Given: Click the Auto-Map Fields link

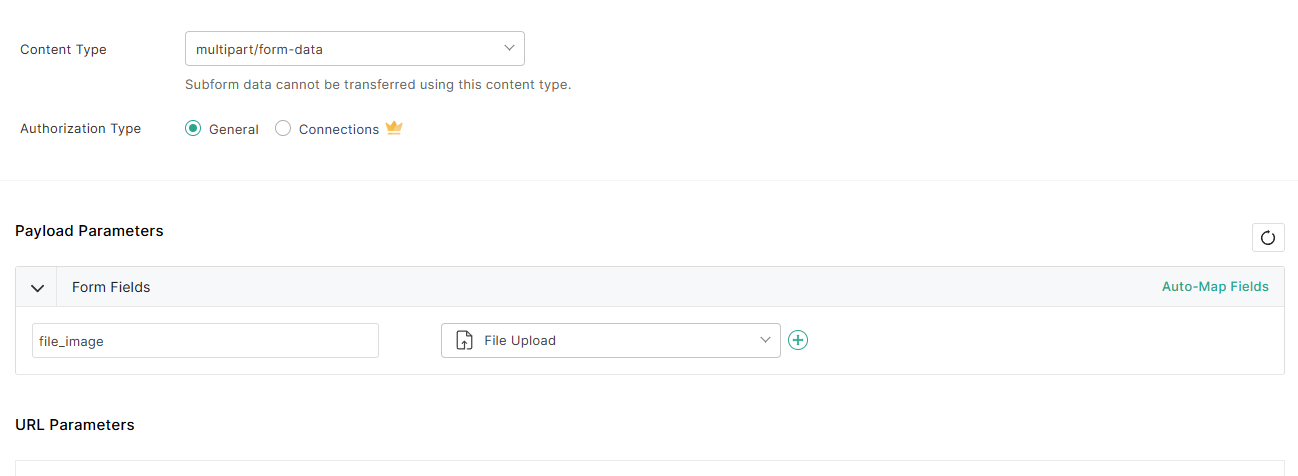Looking at the screenshot, I should (1215, 287).
